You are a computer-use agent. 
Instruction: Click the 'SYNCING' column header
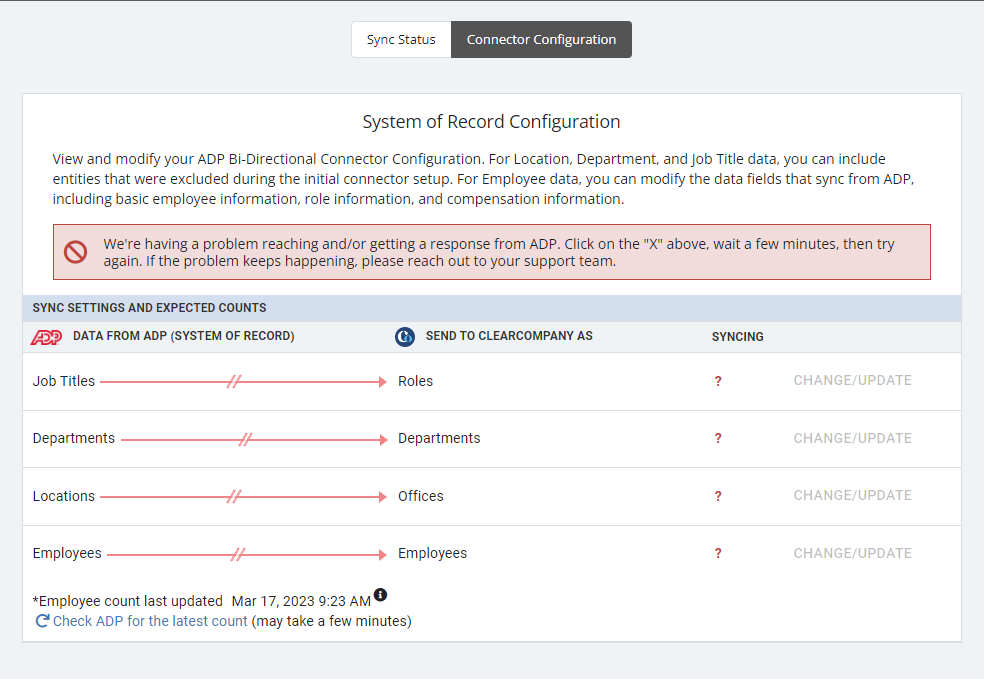click(737, 337)
